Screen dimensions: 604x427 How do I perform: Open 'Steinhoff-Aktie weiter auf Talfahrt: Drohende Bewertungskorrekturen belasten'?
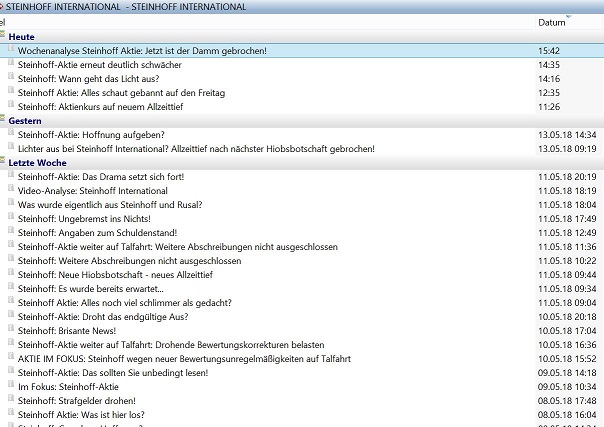point(171,345)
